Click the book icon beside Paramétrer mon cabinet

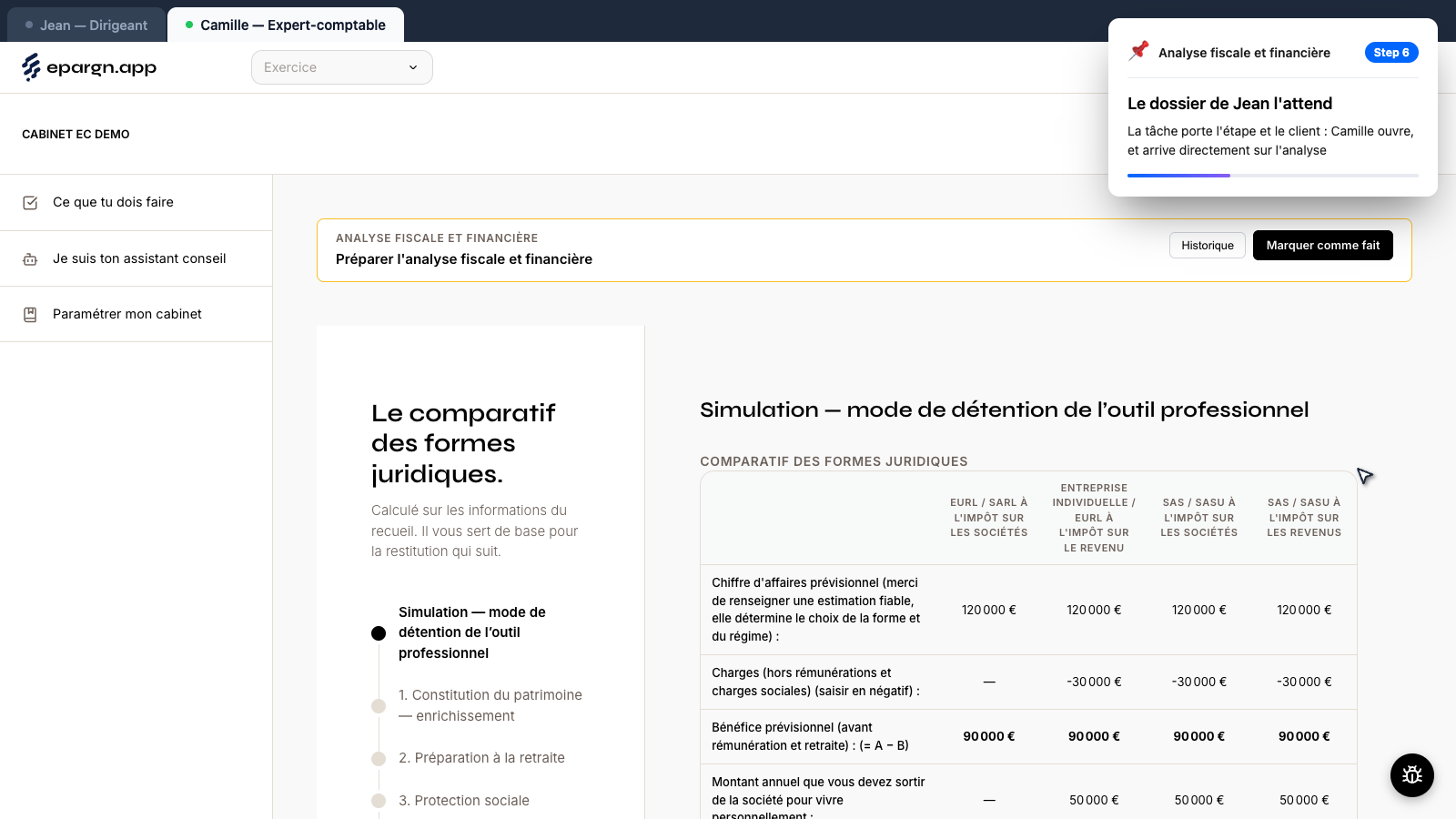click(x=30, y=315)
